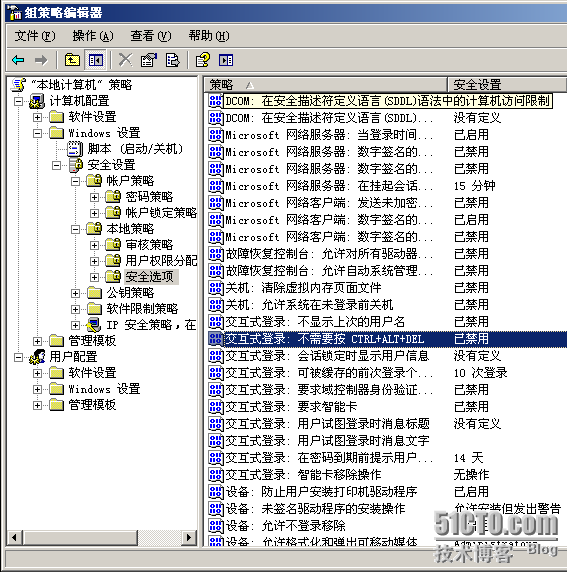The image size is (567, 572).
Task: Click the Forward arrow toolbar icon
Action: pos(41,60)
